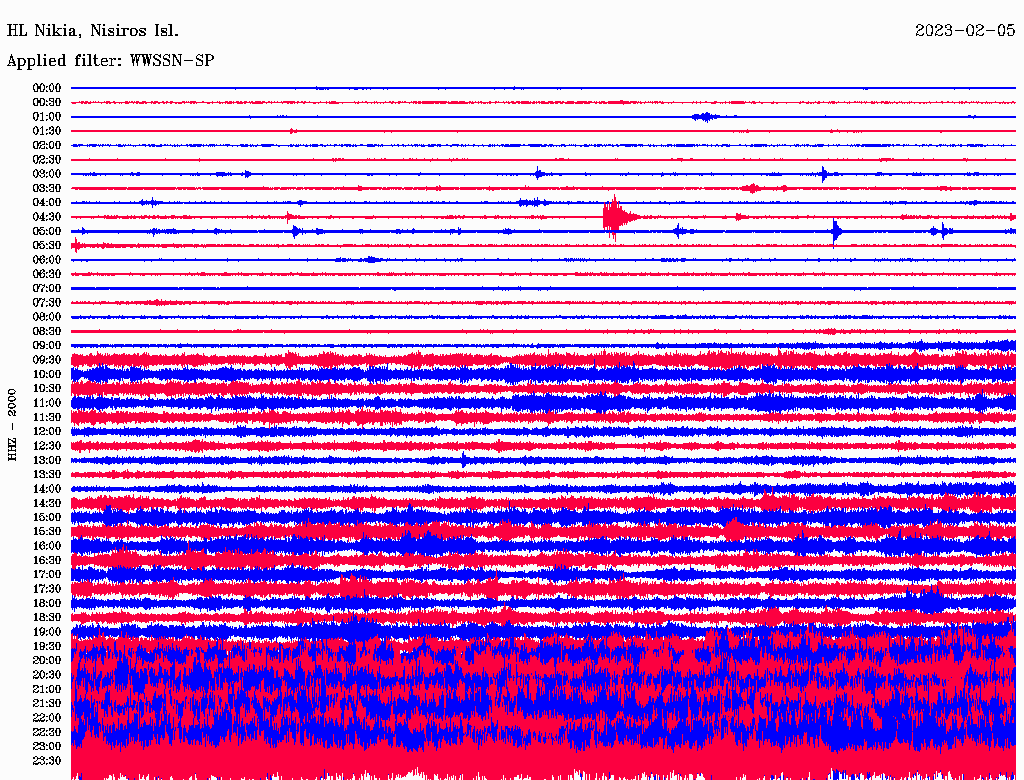Select the 09:30 time label
Image resolution: width=1024 pixels, height=780 pixels.
(x=46, y=360)
